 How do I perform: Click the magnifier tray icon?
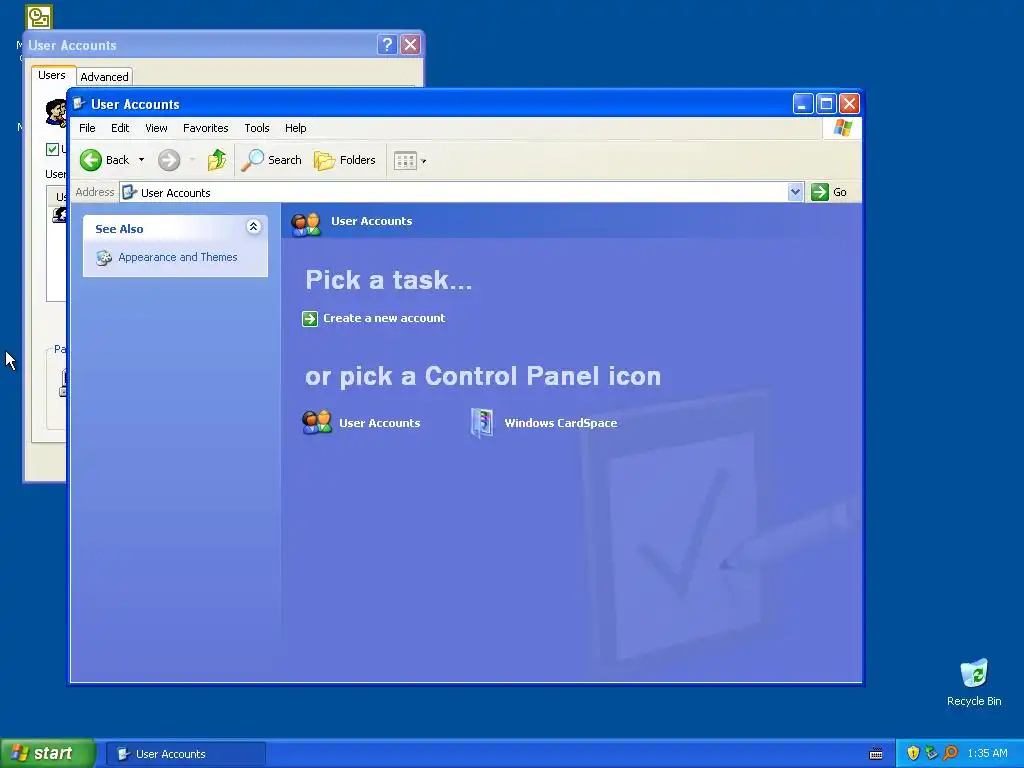pos(950,753)
